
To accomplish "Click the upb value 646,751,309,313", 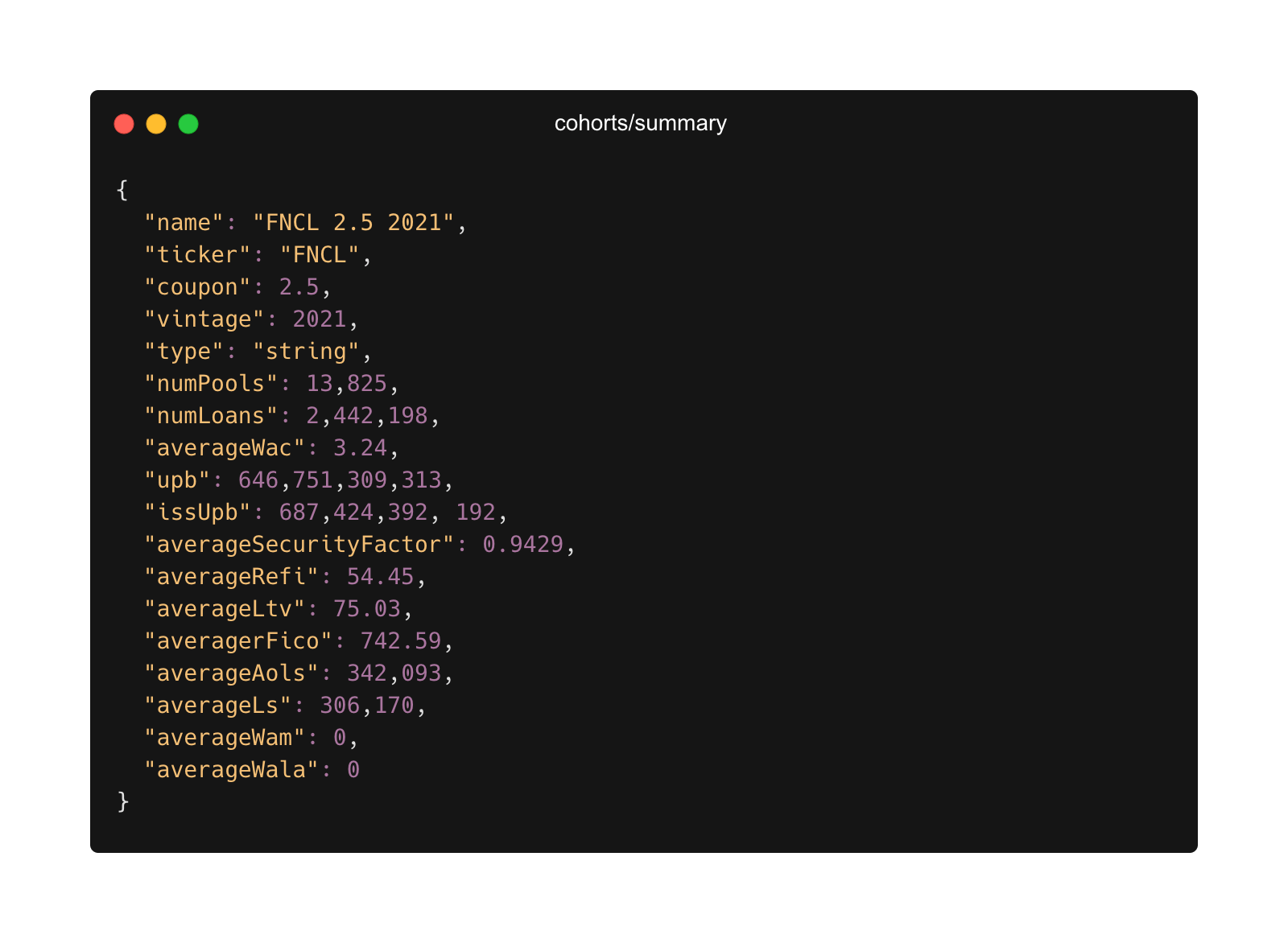I will (x=340, y=480).
